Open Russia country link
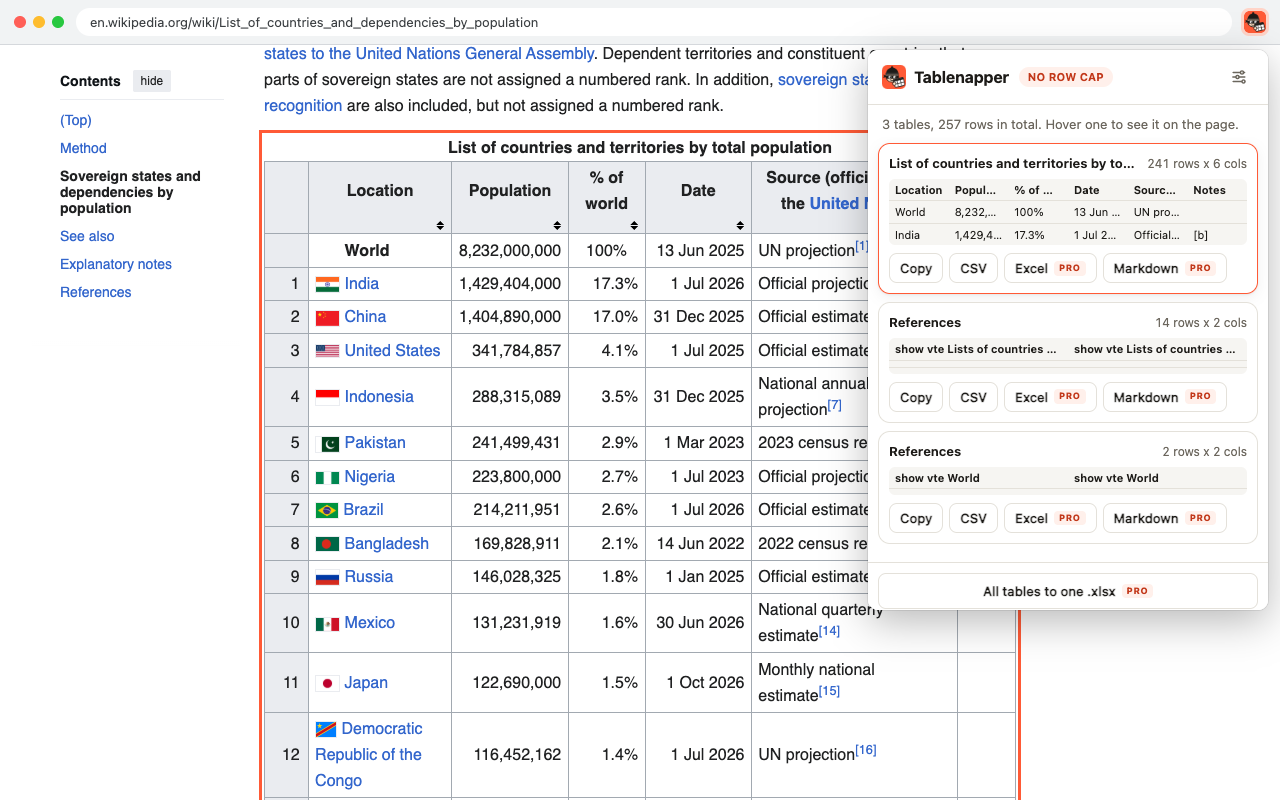This screenshot has height=800, width=1280. (x=369, y=577)
